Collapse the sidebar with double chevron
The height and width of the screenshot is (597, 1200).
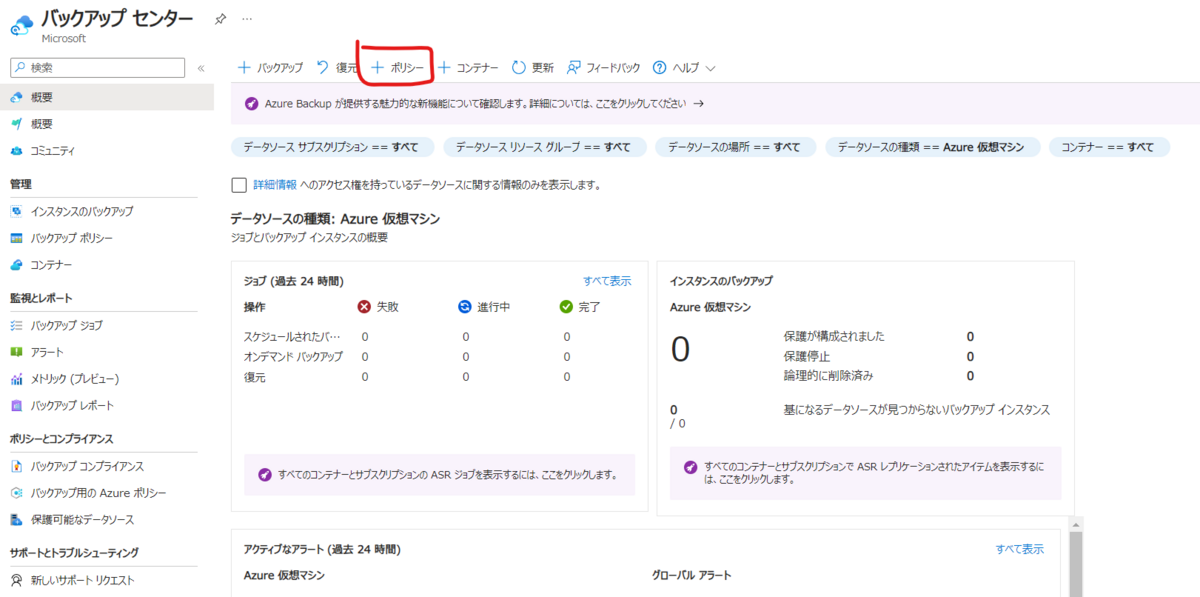point(201,68)
